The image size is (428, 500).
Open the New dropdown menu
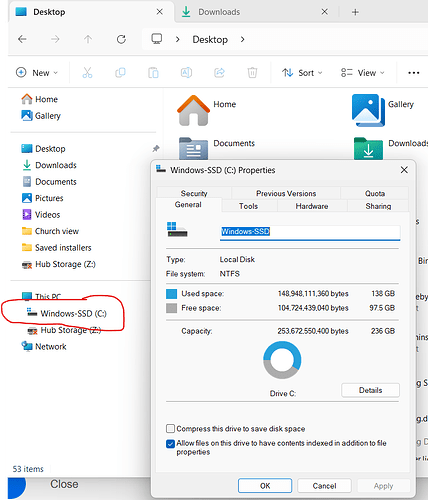(37, 73)
